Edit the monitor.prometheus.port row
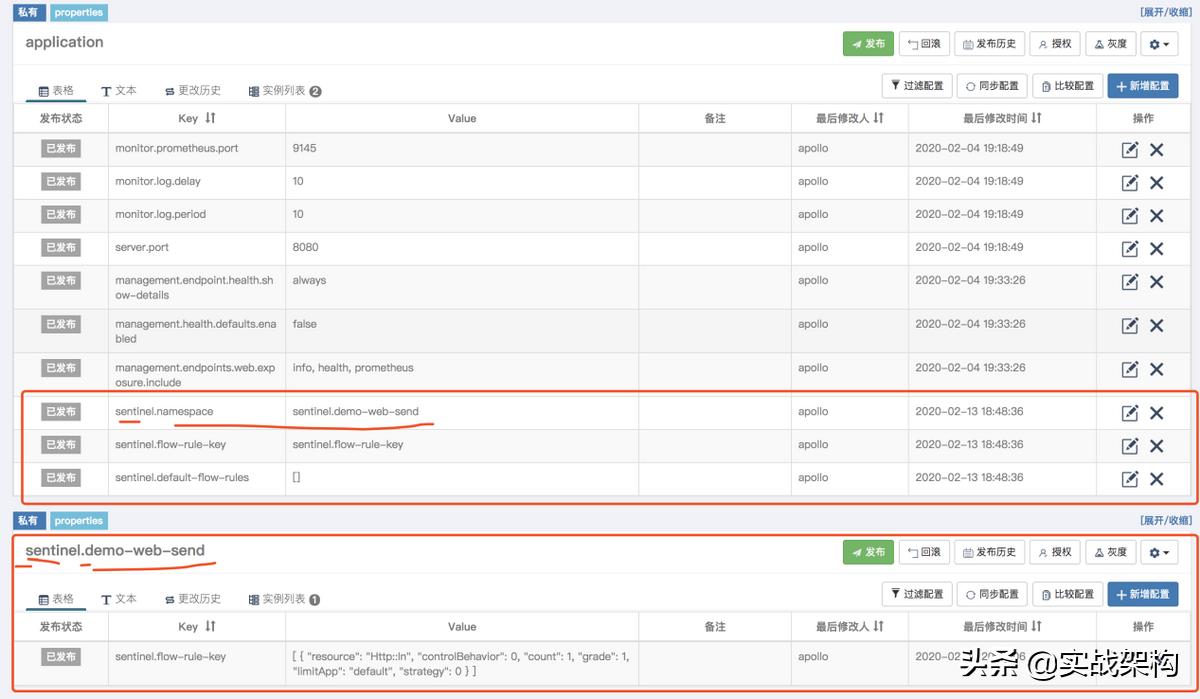This screenshot has height=699, width=1200. (1130, 150)
